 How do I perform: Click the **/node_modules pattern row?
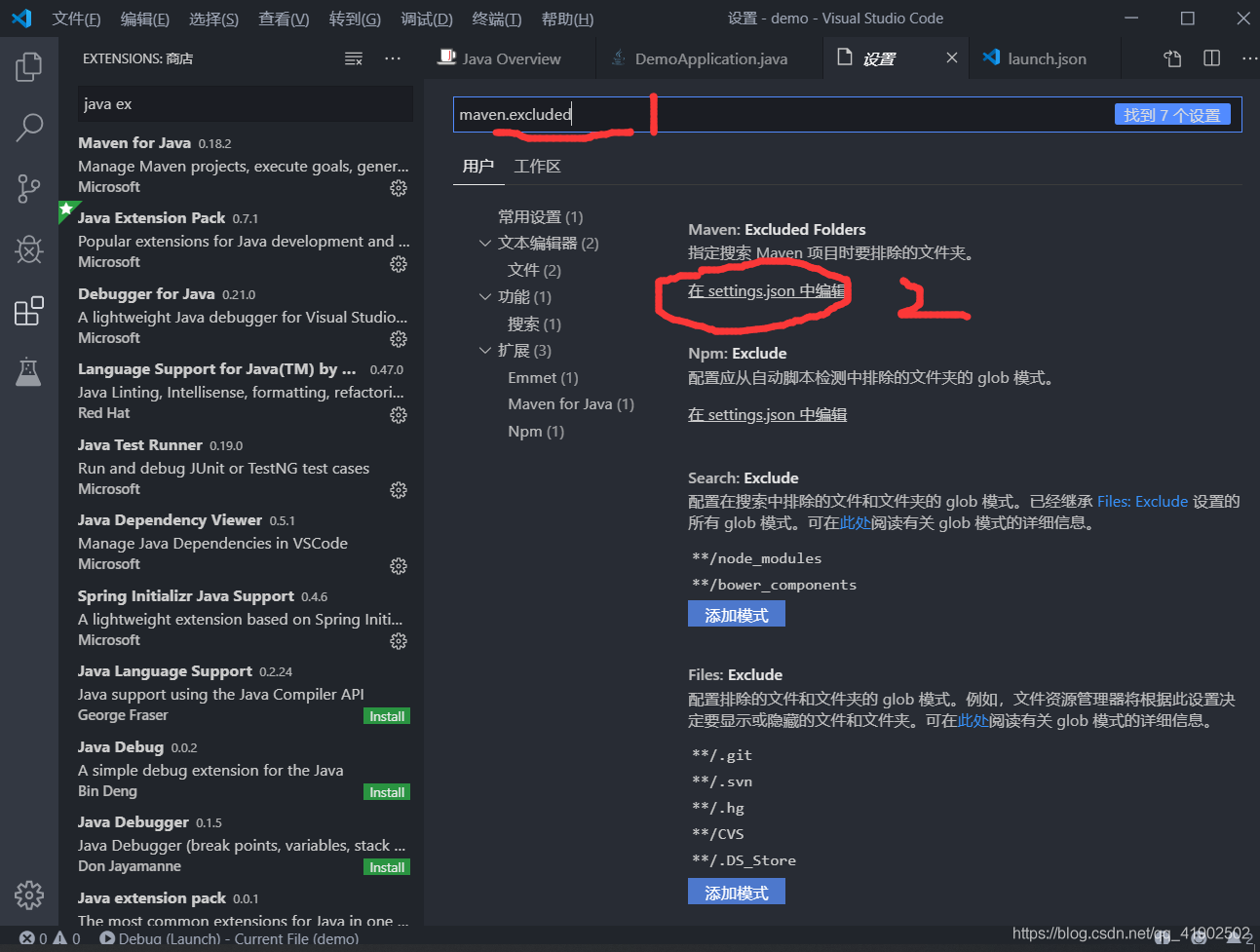[x=757, y=558]
